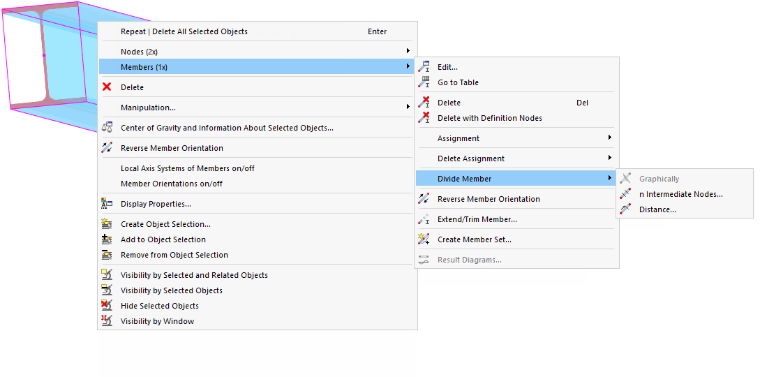
Task: Click the Visibility by Window icon
Action: (107, 321)
